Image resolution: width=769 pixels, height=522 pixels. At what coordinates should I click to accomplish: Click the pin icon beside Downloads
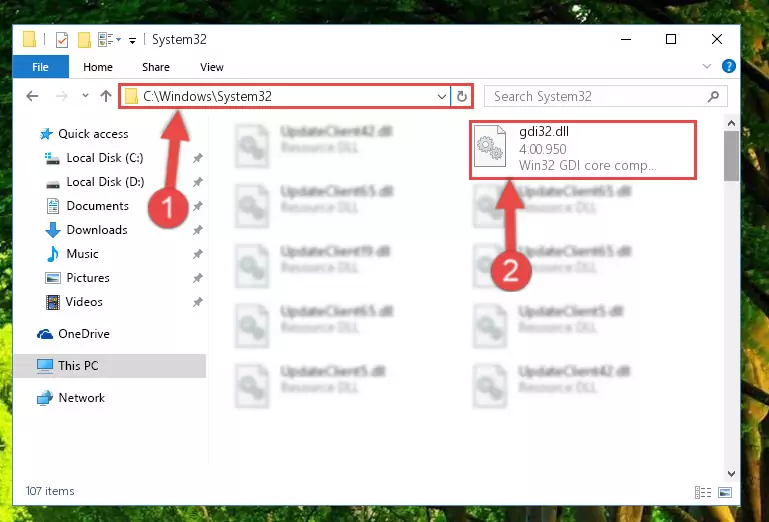198,230
